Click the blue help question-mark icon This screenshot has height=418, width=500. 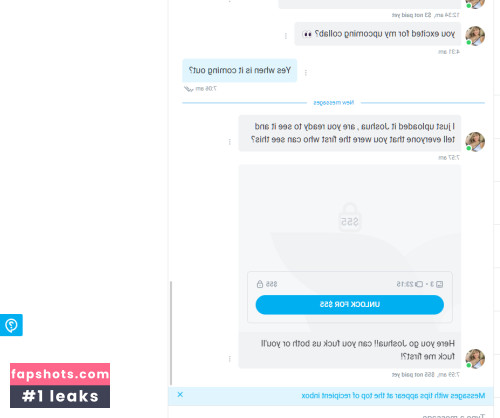click(x=11, y=325)
